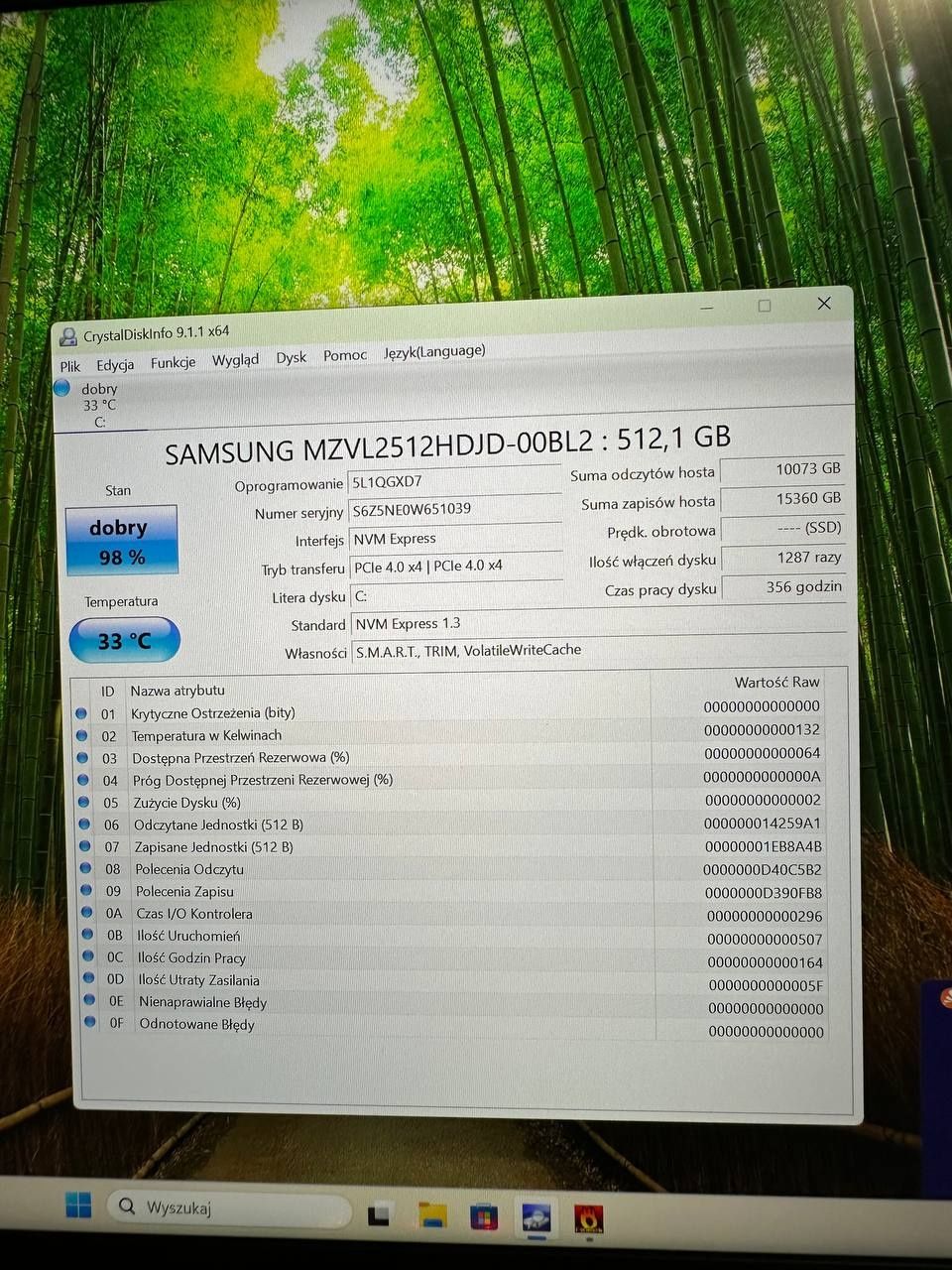Image resolution: width=952 pixels, height=1270 pixels.
Task: Click the Interfejs field NVM Express
Action: [x=456, y=538]
